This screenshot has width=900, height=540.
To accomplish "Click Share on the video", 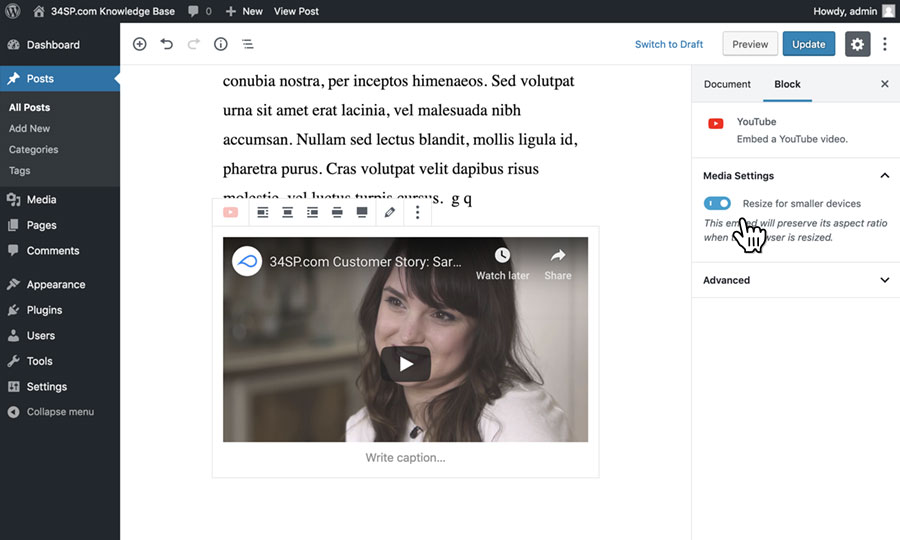I will coord(558,264).
